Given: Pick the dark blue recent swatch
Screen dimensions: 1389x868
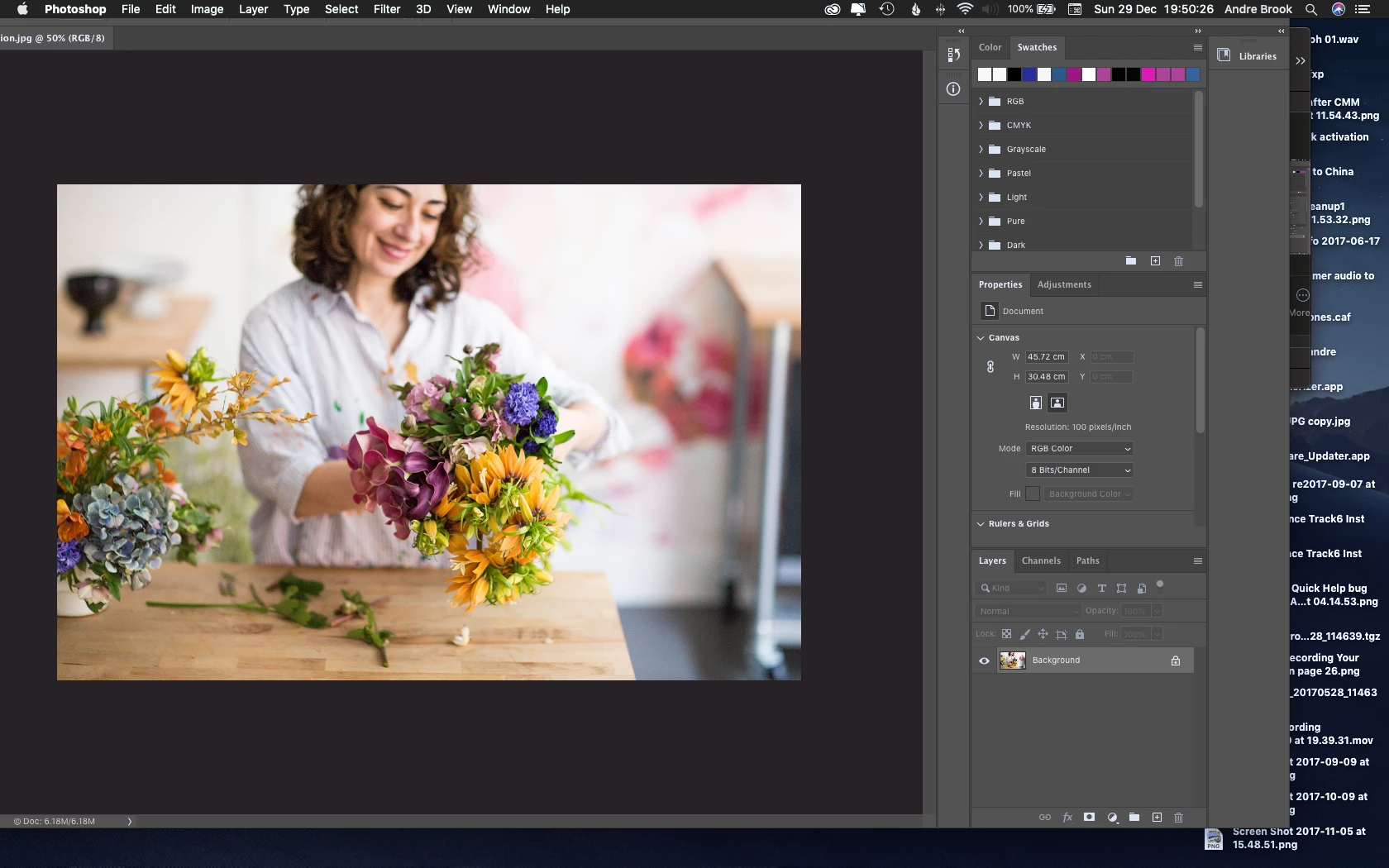Looking at the screenshot, I should coord(1029,74).
